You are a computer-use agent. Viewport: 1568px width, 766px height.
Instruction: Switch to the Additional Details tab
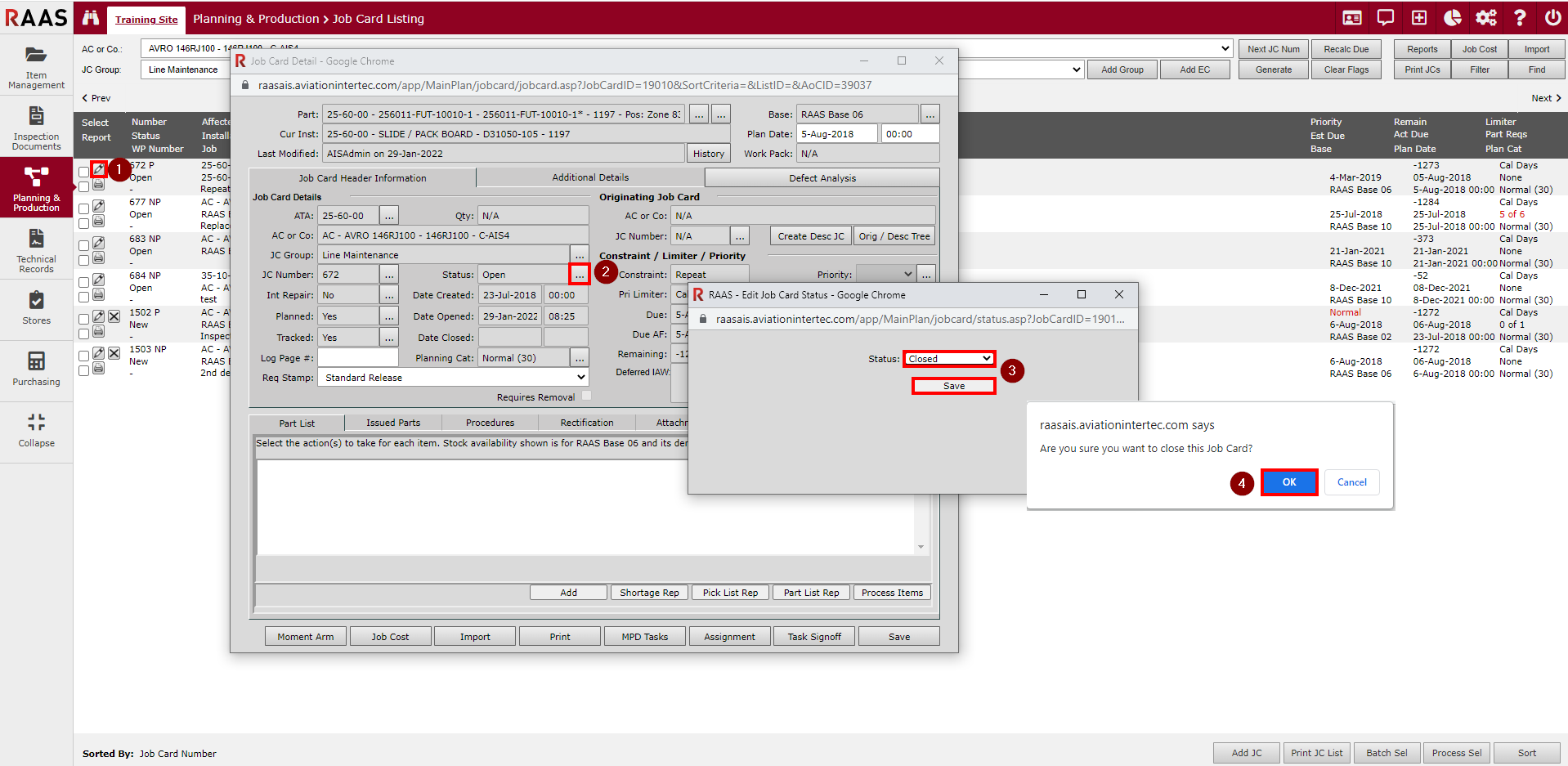click(x=590, y=177)
